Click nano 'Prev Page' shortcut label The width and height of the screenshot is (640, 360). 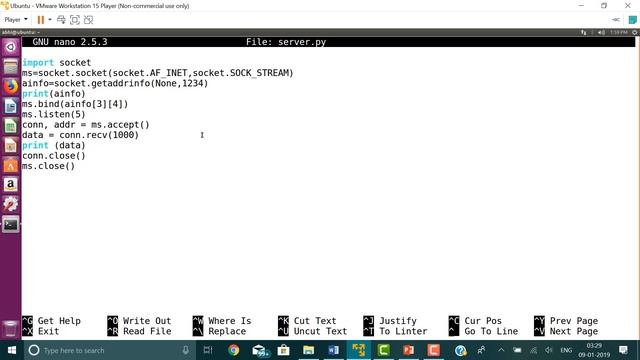click(x=573, y=321)
